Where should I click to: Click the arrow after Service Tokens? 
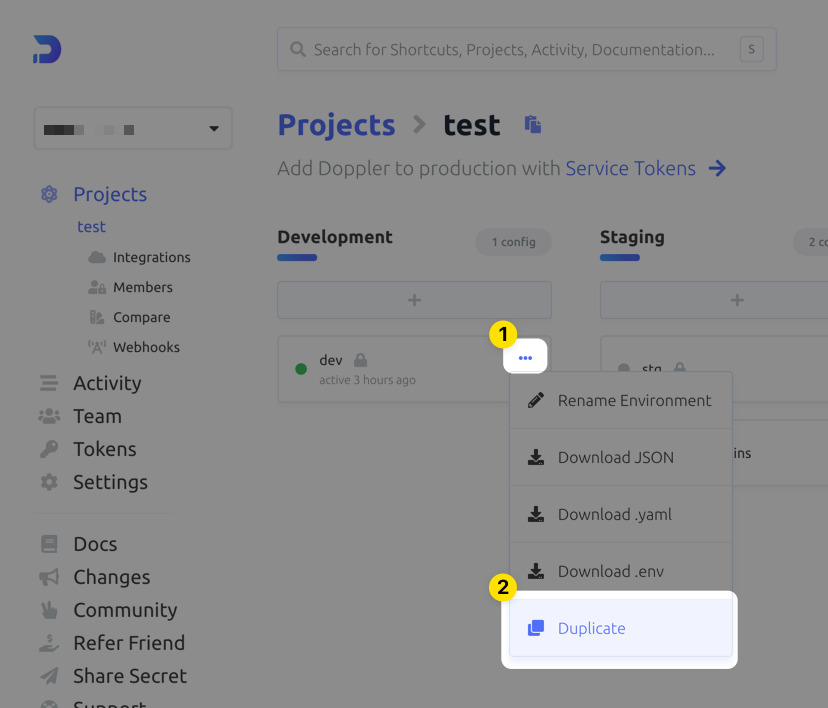tap(717, 168)
